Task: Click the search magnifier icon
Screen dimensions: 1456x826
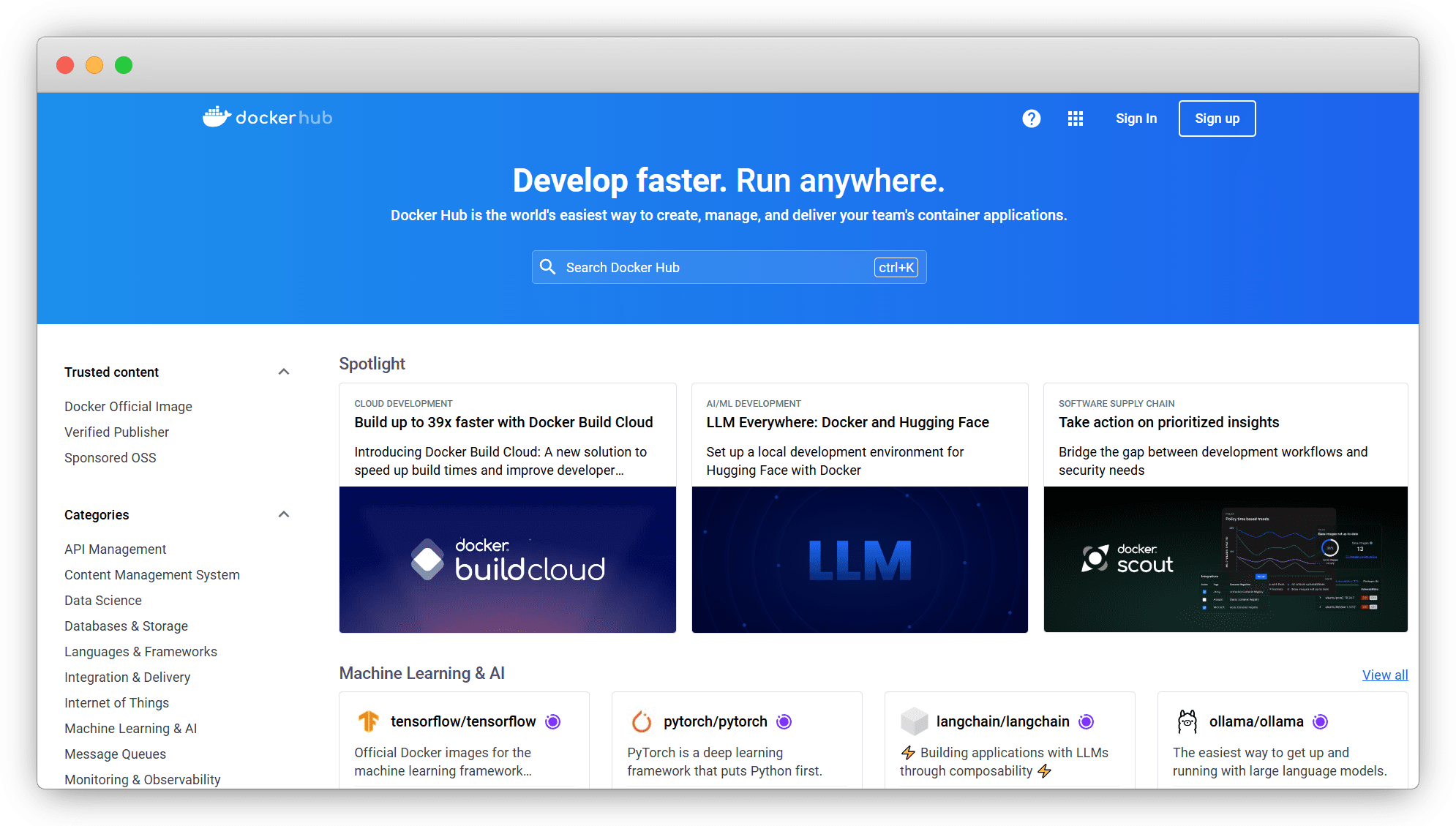Action: pos(547,267)
